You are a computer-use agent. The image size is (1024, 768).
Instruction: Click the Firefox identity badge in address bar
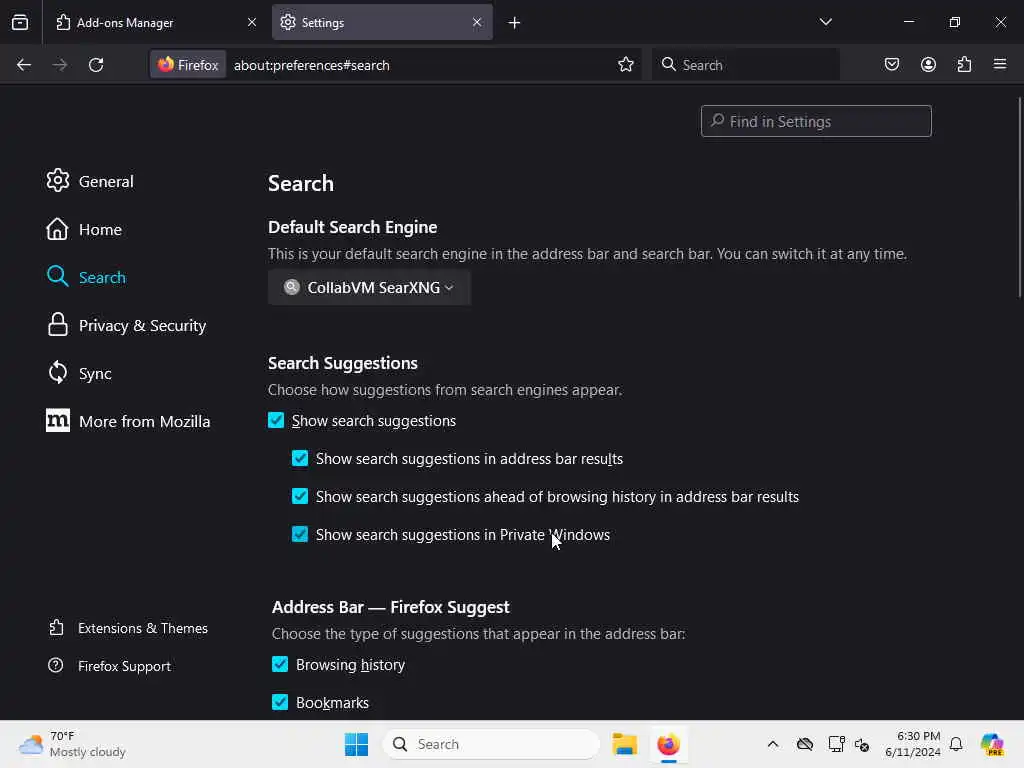tap(188, 65)
